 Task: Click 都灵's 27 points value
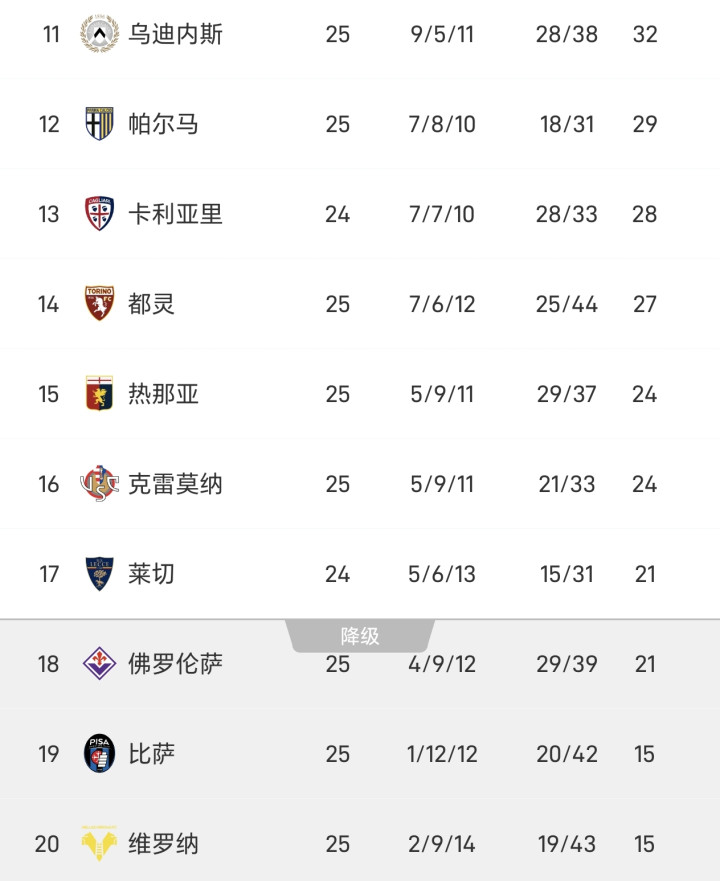[x=644, y=304]
